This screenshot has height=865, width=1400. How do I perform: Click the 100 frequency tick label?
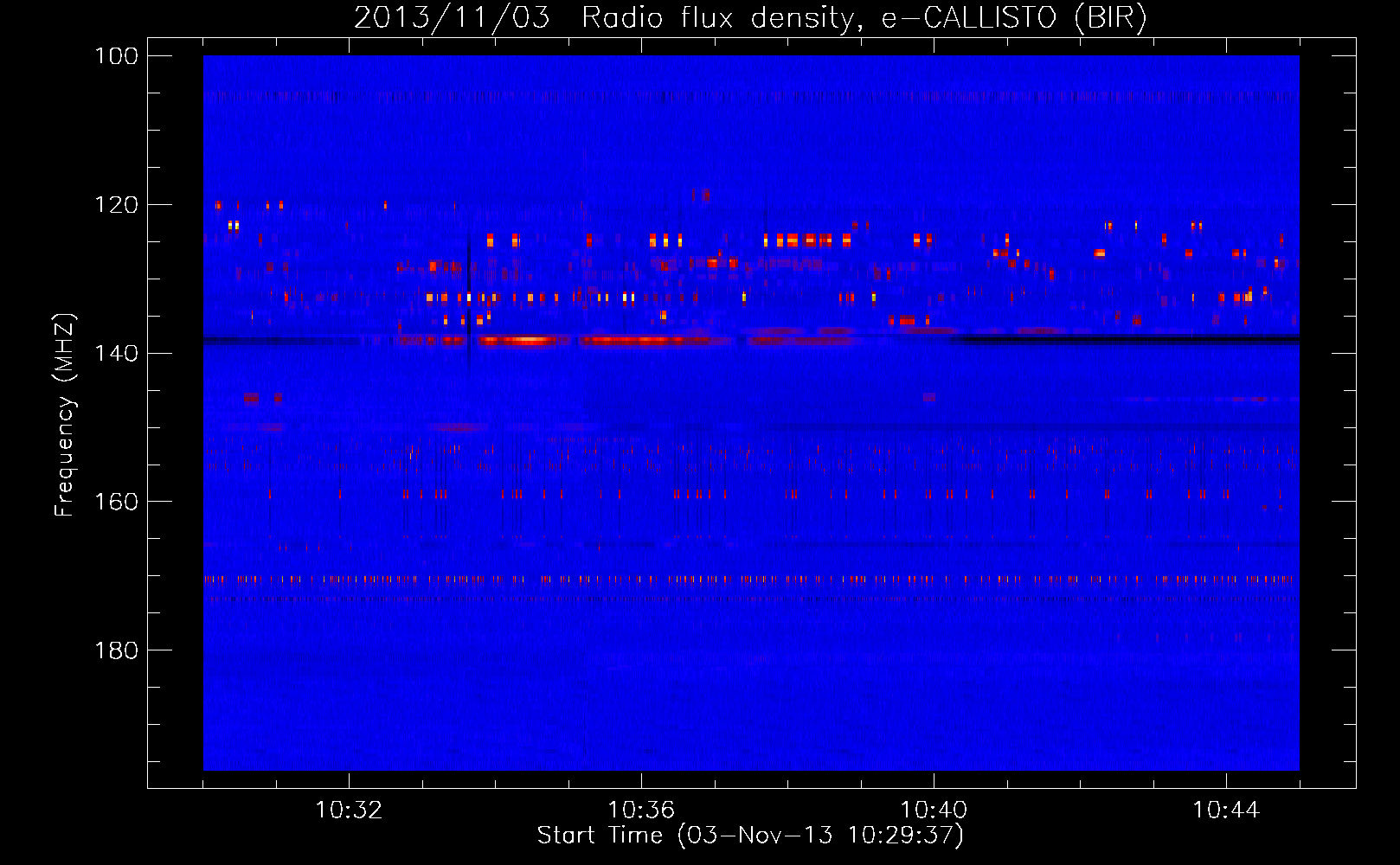pyautogui.click(x=116, y=56)
